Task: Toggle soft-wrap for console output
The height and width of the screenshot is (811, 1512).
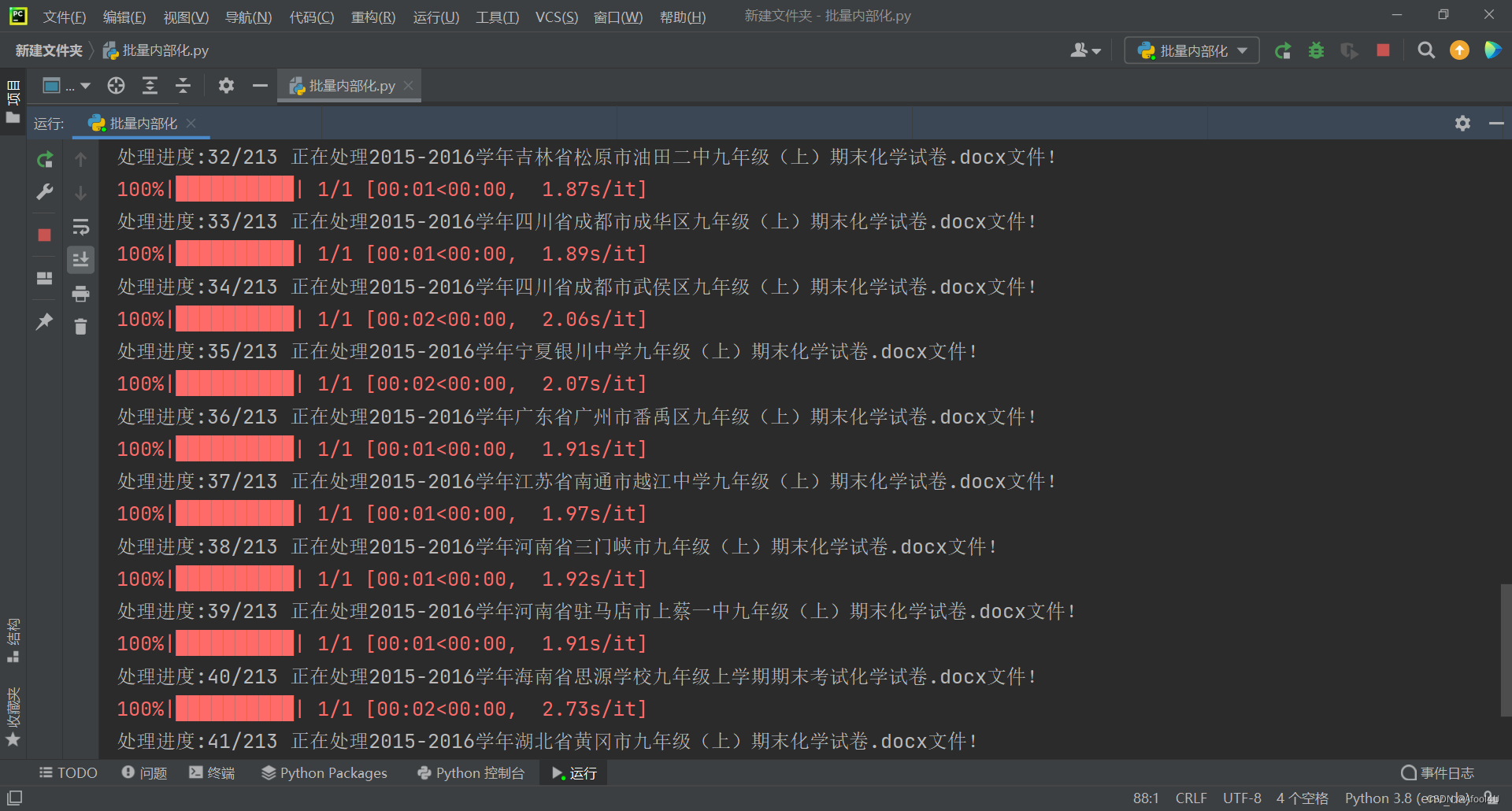Action: tap(80, 228)
